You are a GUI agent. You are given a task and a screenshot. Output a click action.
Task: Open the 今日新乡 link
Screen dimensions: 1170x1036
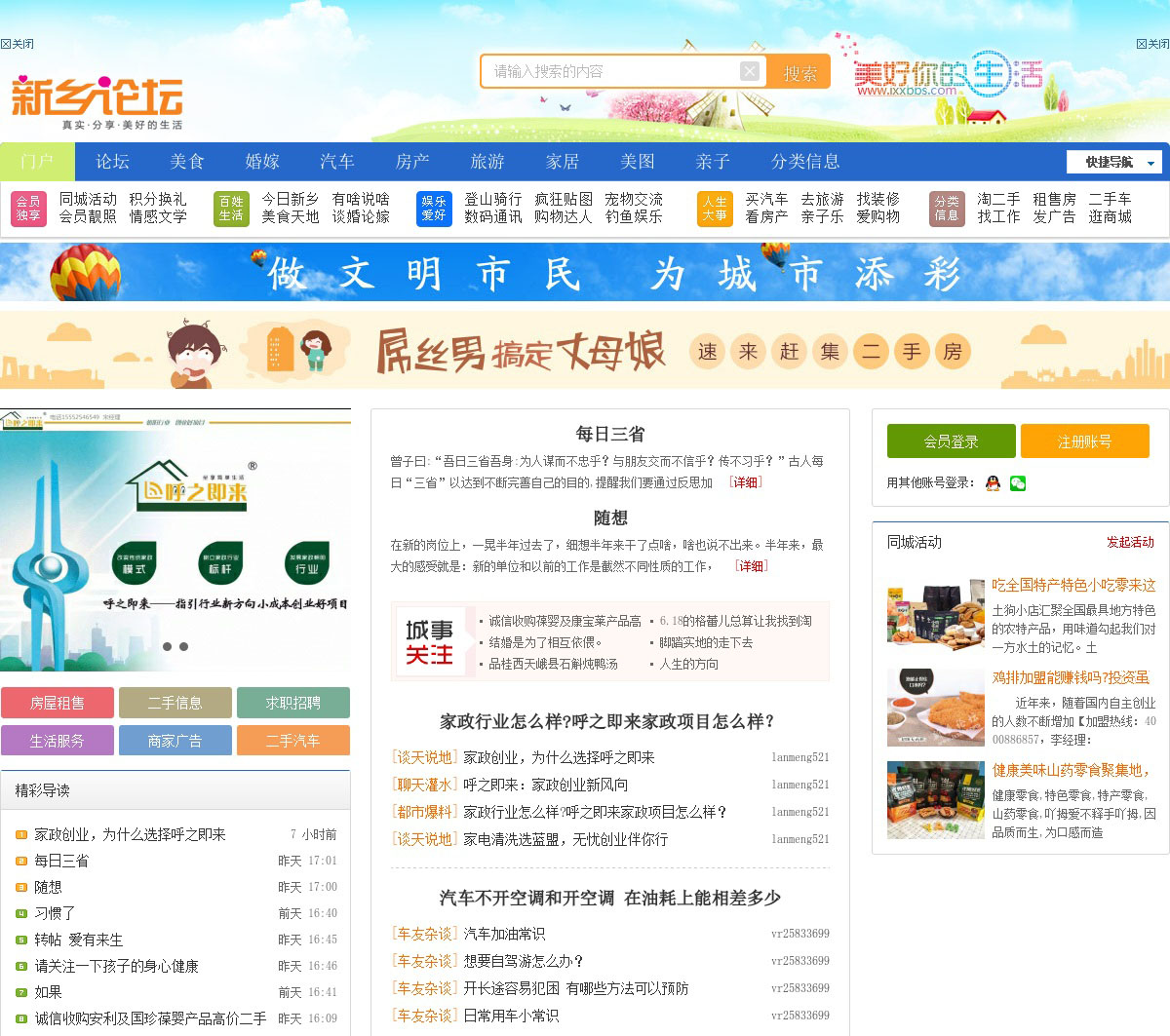pos(291,199)
